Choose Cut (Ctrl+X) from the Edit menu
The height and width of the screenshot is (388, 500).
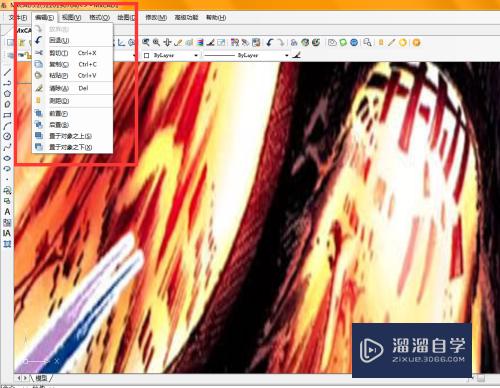click(72, 53)
